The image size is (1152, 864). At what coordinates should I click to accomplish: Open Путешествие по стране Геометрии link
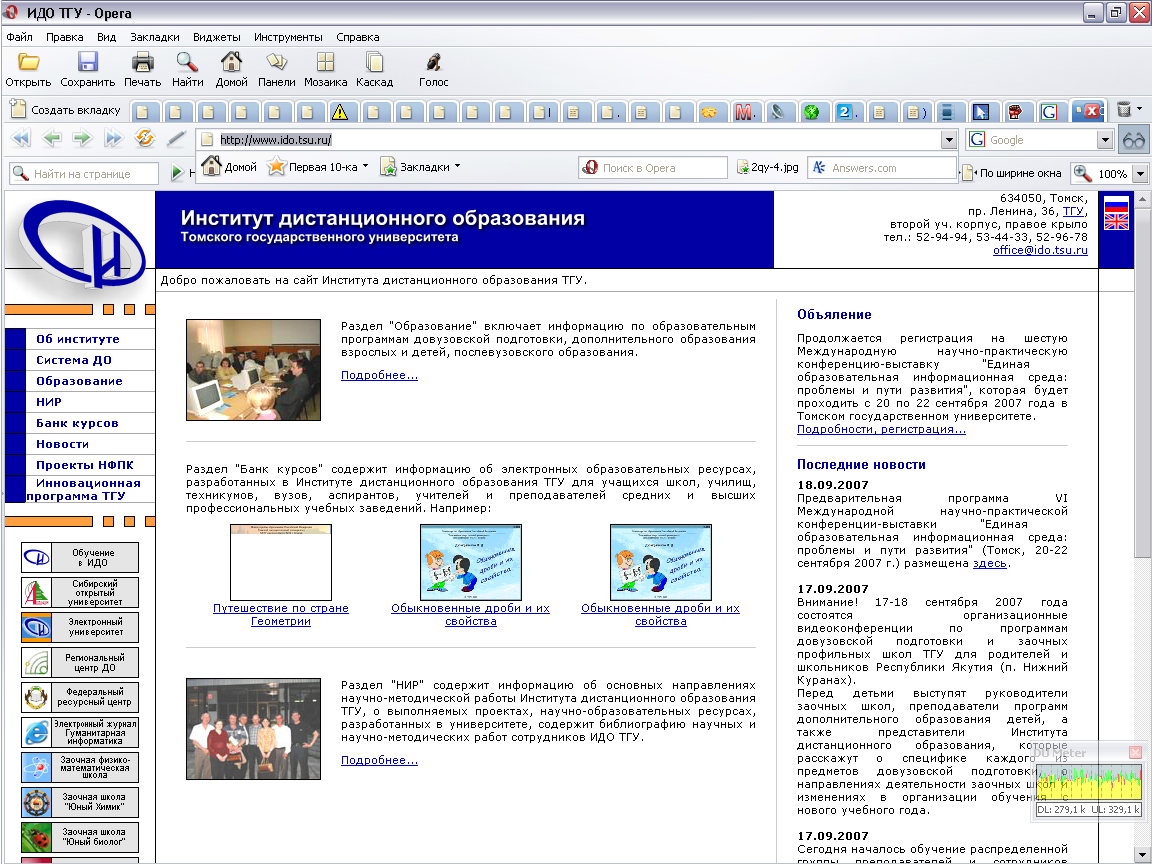pos(281,614)
